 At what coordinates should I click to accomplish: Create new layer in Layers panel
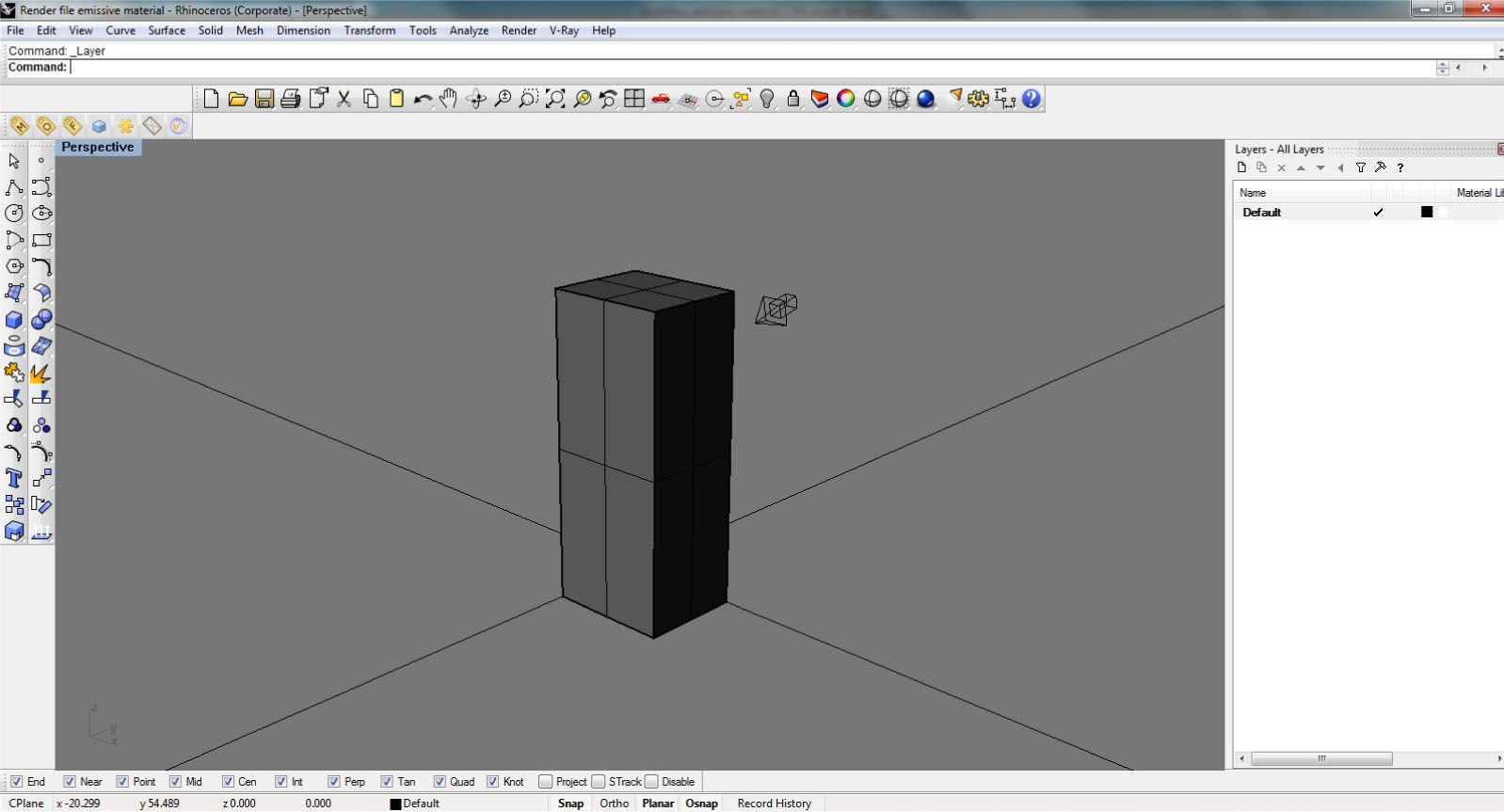(x=1241, y=167)
